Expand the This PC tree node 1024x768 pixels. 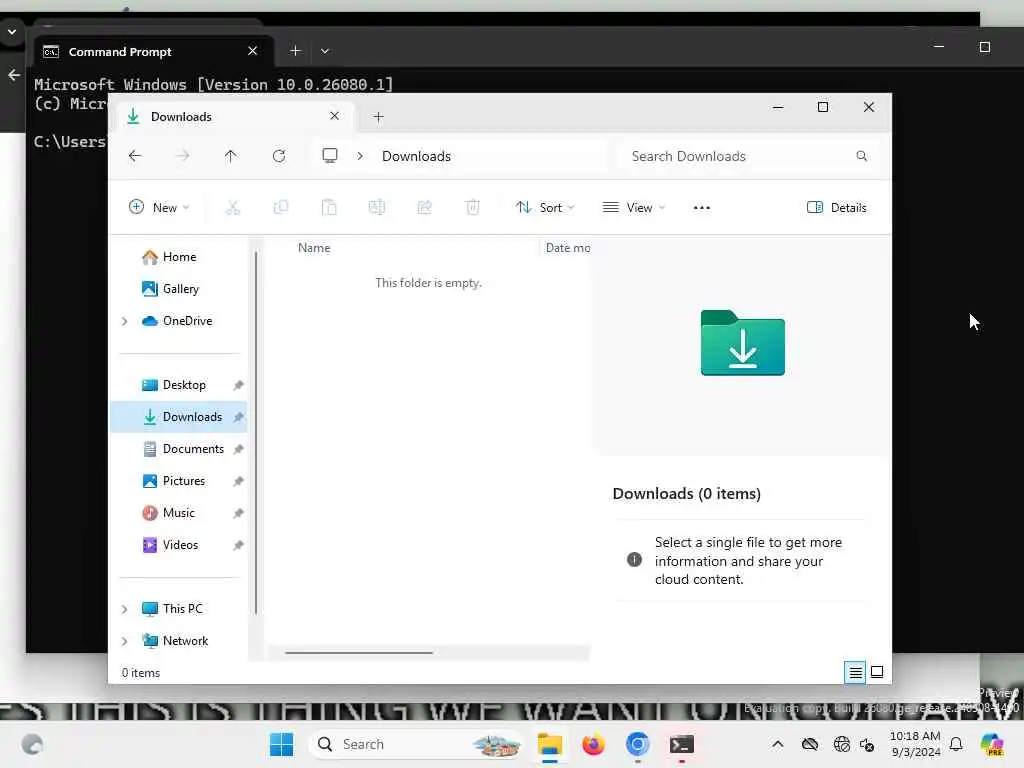(125, 609)
